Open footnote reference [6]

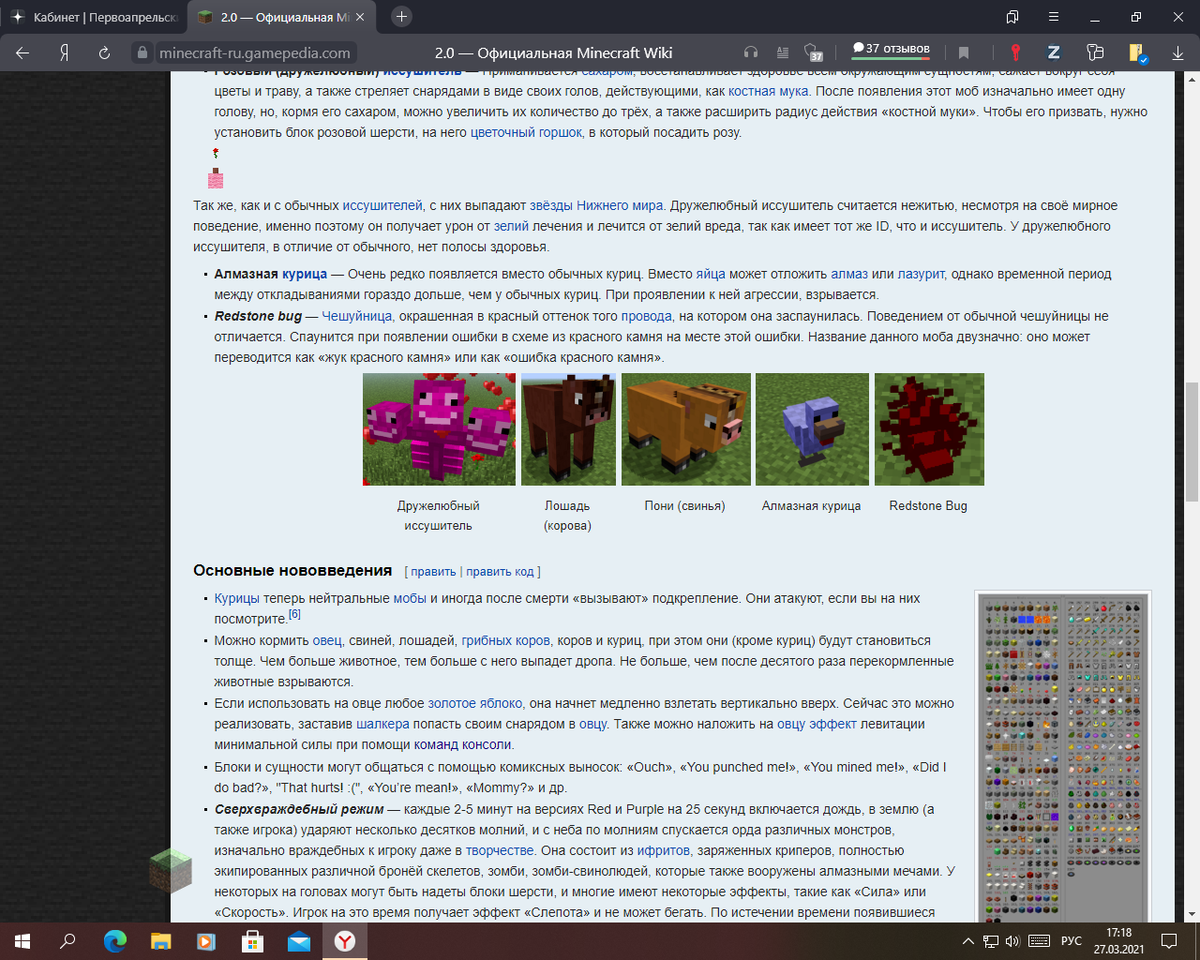[295, 614]
